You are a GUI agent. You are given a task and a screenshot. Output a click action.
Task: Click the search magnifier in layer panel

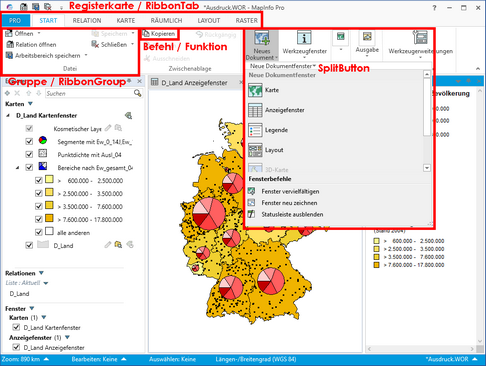[137, 93]
